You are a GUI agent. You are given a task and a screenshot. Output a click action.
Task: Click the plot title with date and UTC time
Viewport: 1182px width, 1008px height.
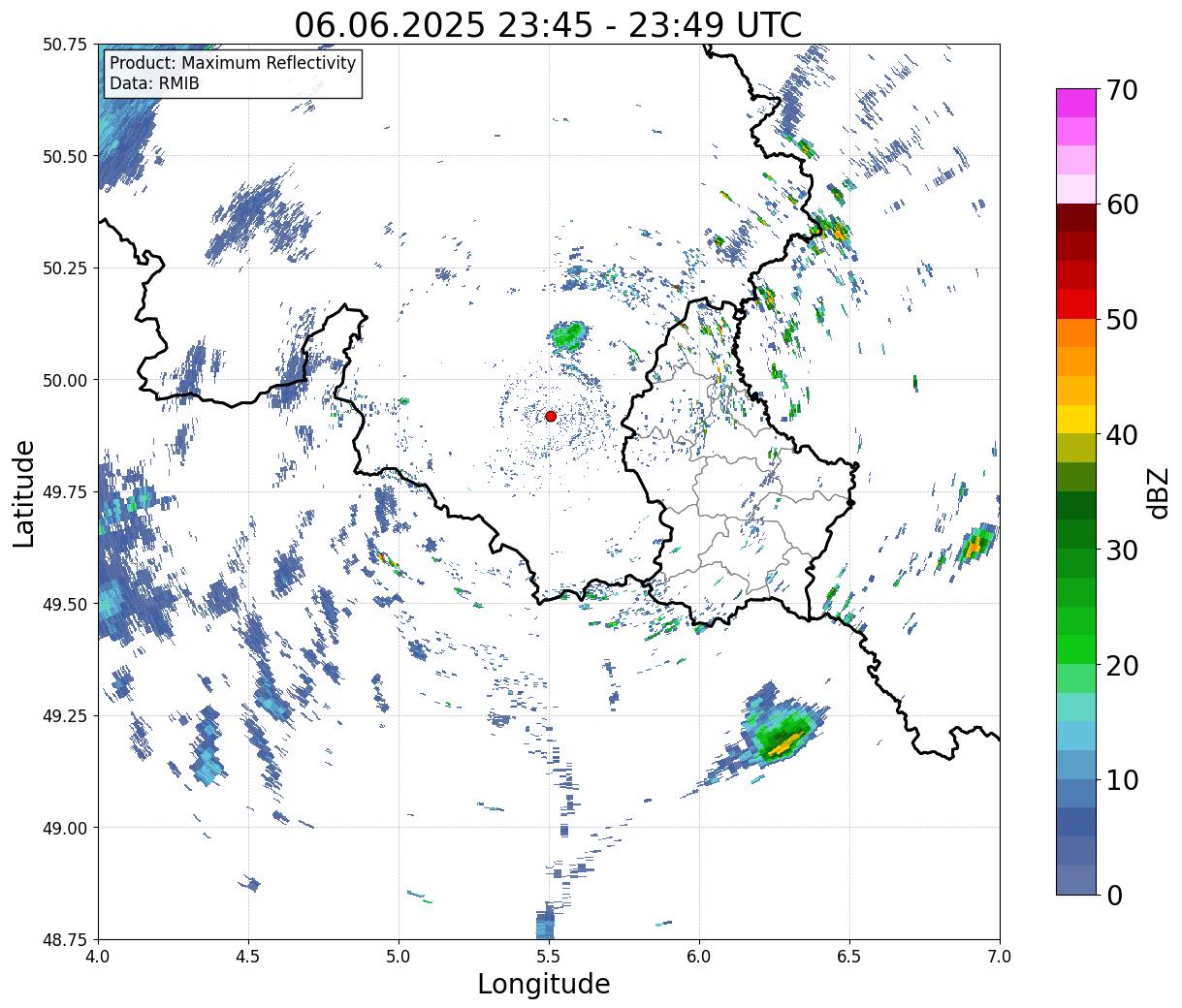[548, 24]
